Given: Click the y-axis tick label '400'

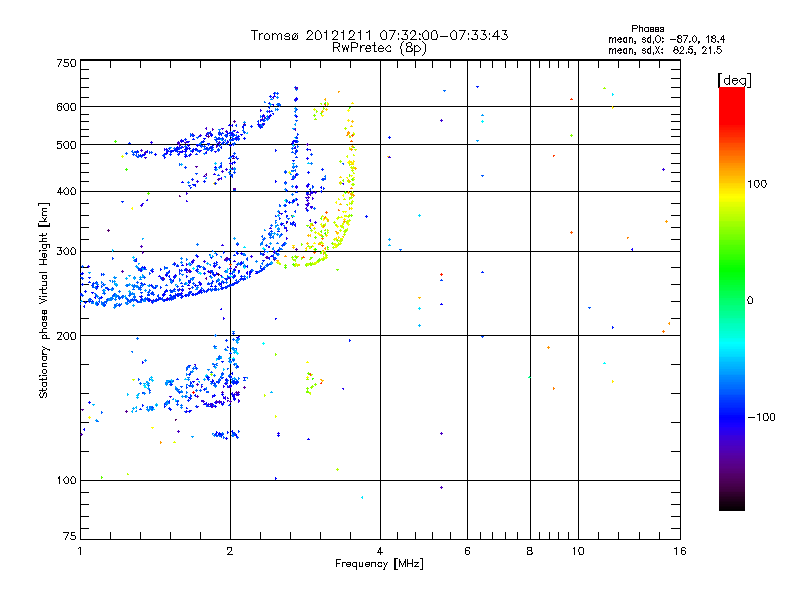Looking at the screenshot, I should pyautogui.click(x=66, y=191).
